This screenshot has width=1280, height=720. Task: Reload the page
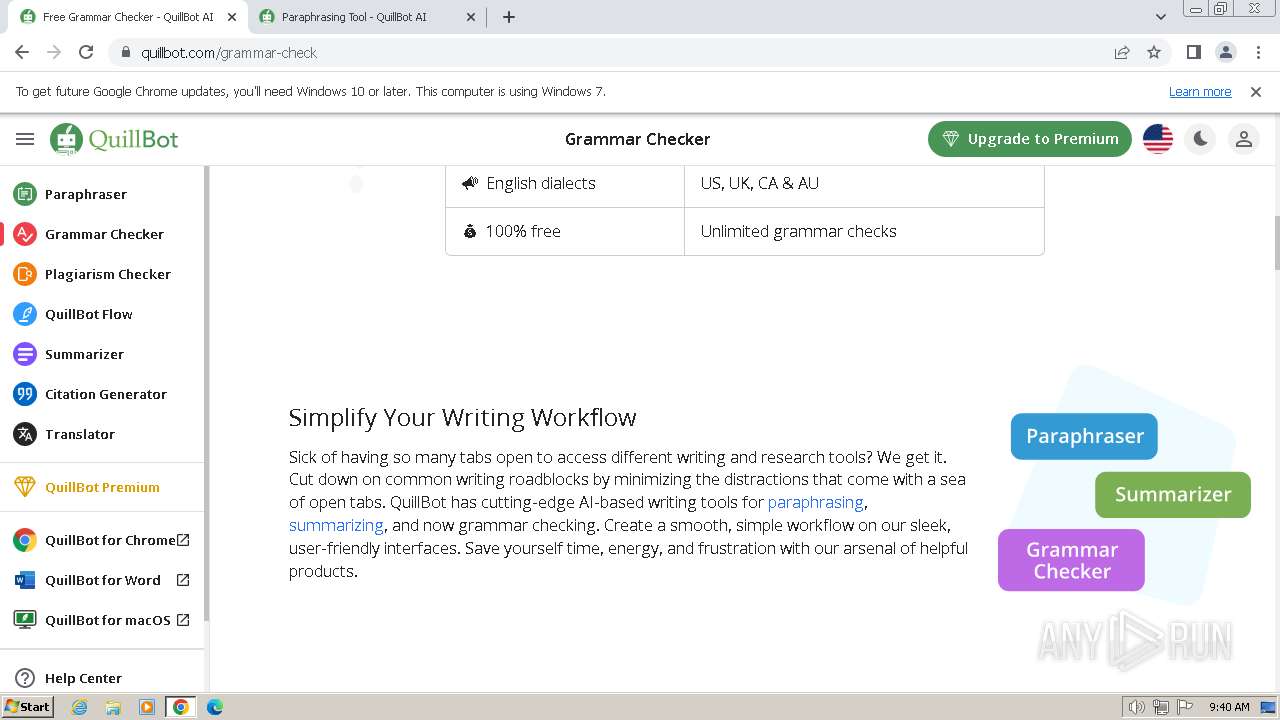pos(86,53)
